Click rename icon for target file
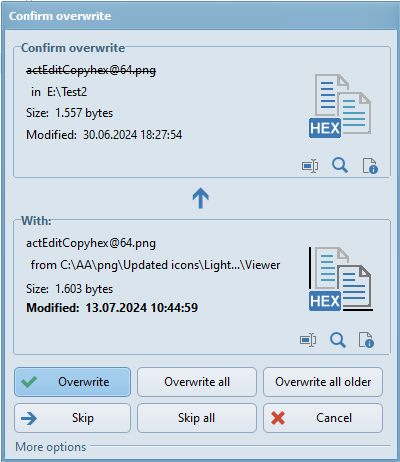The image size is (400, 462). pyautogui.click(x=310, y=166)
